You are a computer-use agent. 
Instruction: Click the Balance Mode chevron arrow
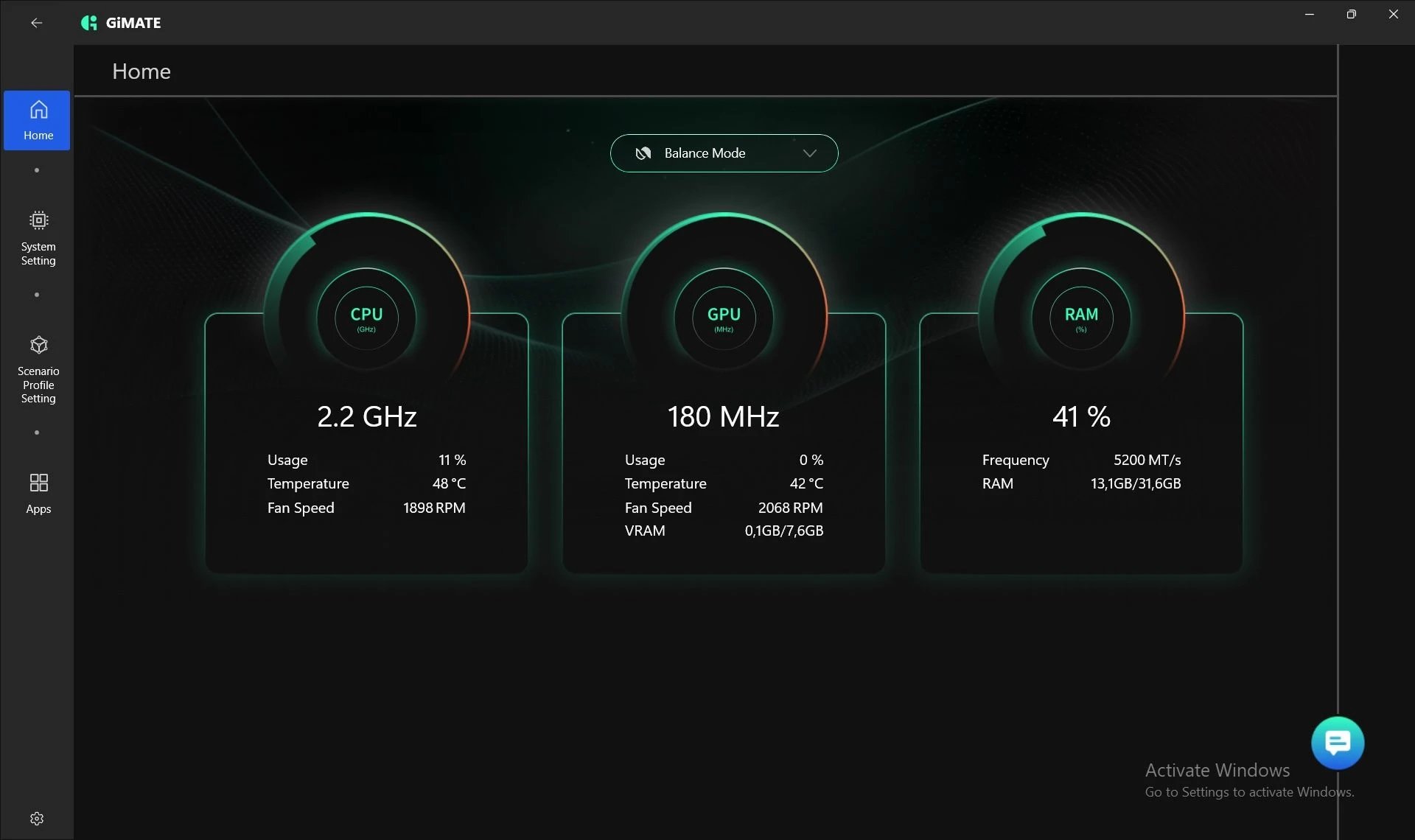(x=809, y=153)
